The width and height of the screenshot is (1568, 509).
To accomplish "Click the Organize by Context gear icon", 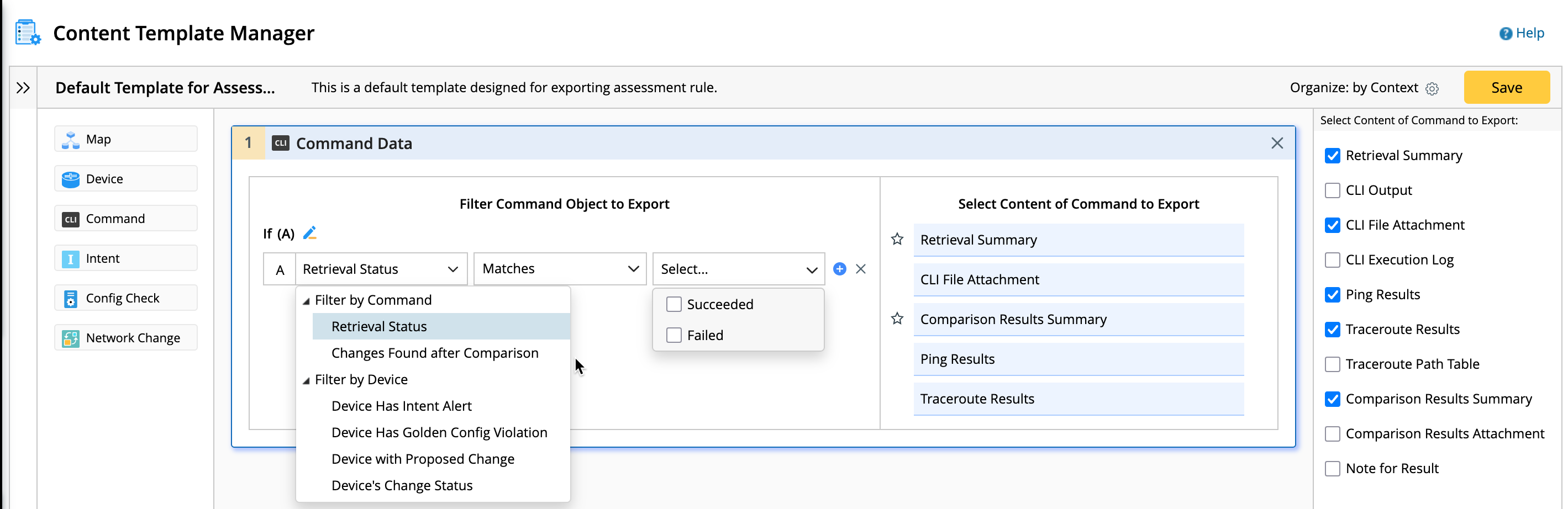I will tap(1432, 89).
